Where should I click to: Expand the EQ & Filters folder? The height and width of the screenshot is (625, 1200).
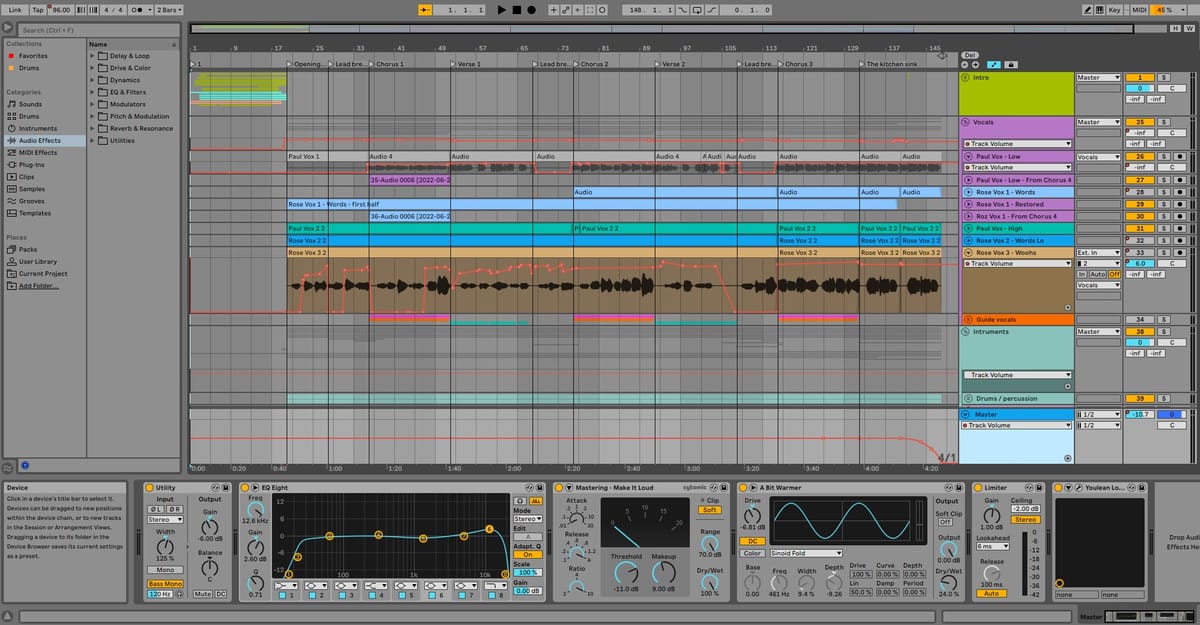click(x=93, y=92)
